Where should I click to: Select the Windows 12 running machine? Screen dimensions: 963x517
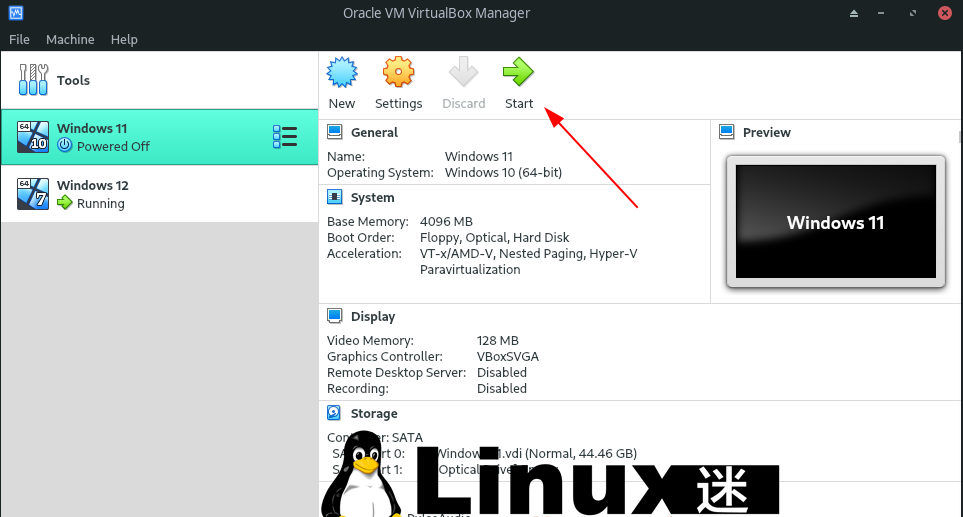[159, 194]
